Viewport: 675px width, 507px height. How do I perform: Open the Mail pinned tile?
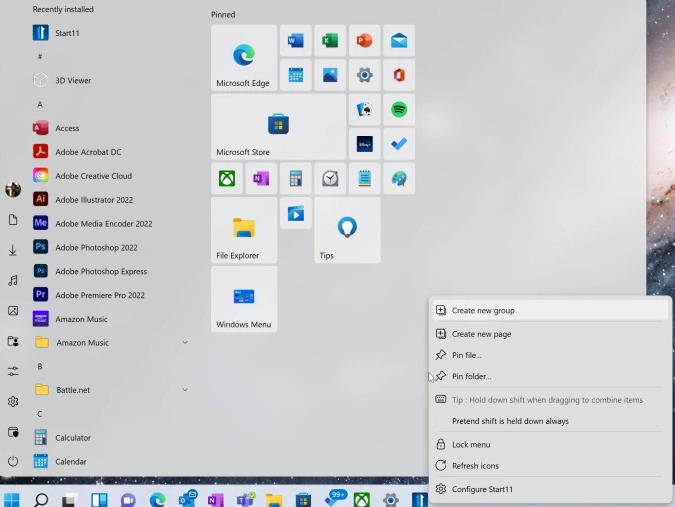point(399,40)
